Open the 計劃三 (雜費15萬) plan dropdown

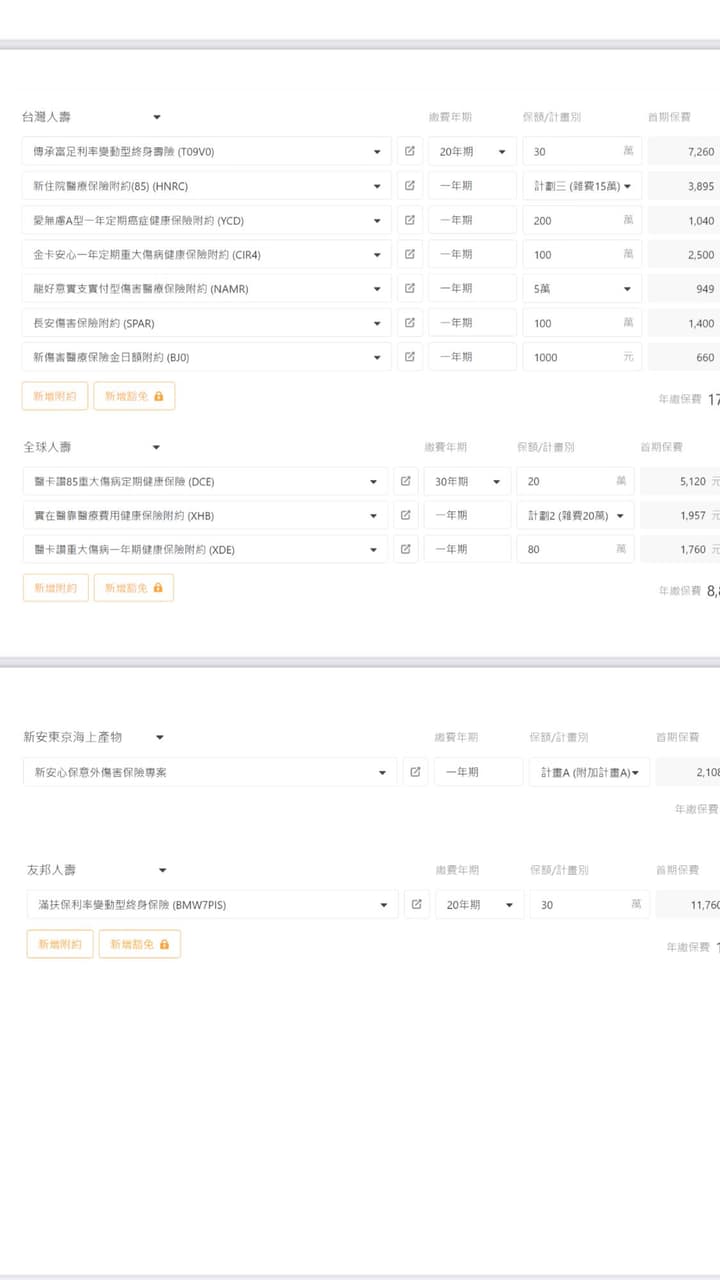click(582, 186)
